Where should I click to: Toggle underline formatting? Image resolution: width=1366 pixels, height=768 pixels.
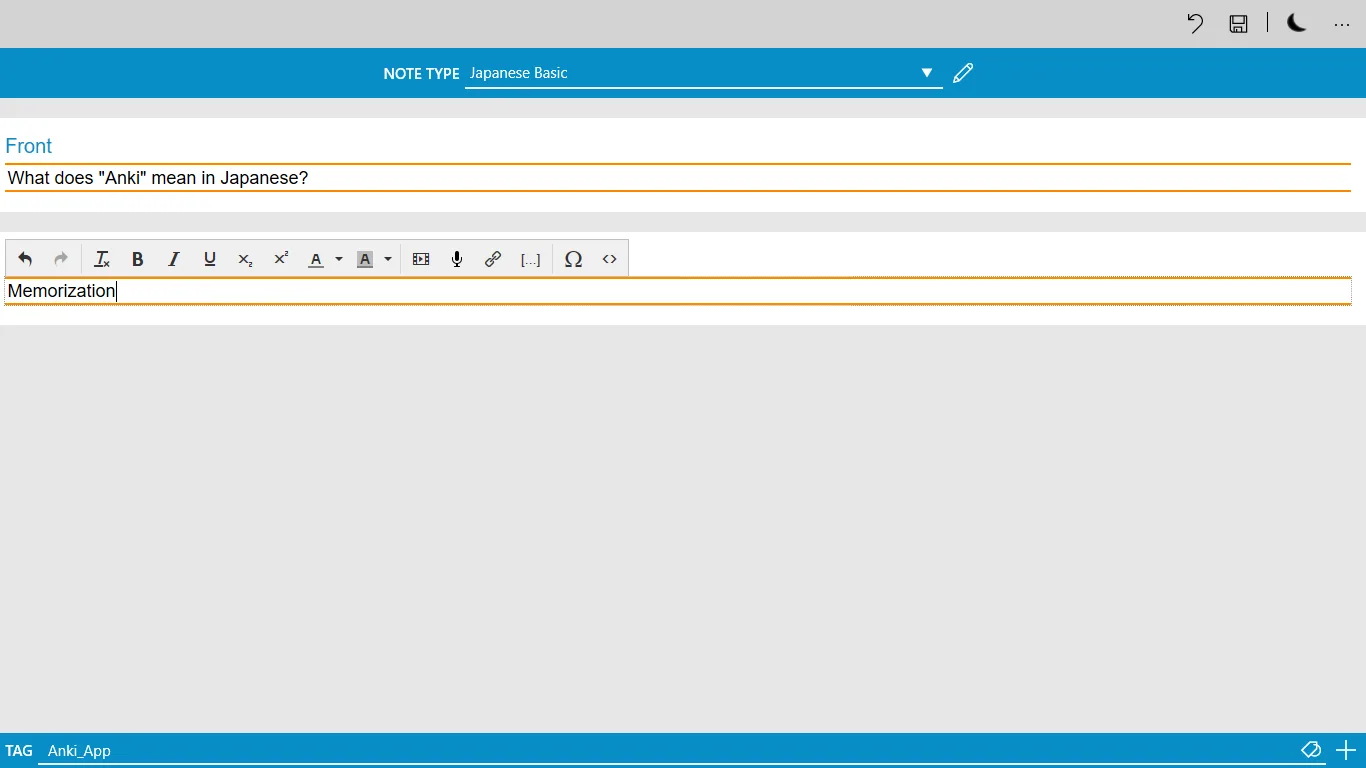210,259
